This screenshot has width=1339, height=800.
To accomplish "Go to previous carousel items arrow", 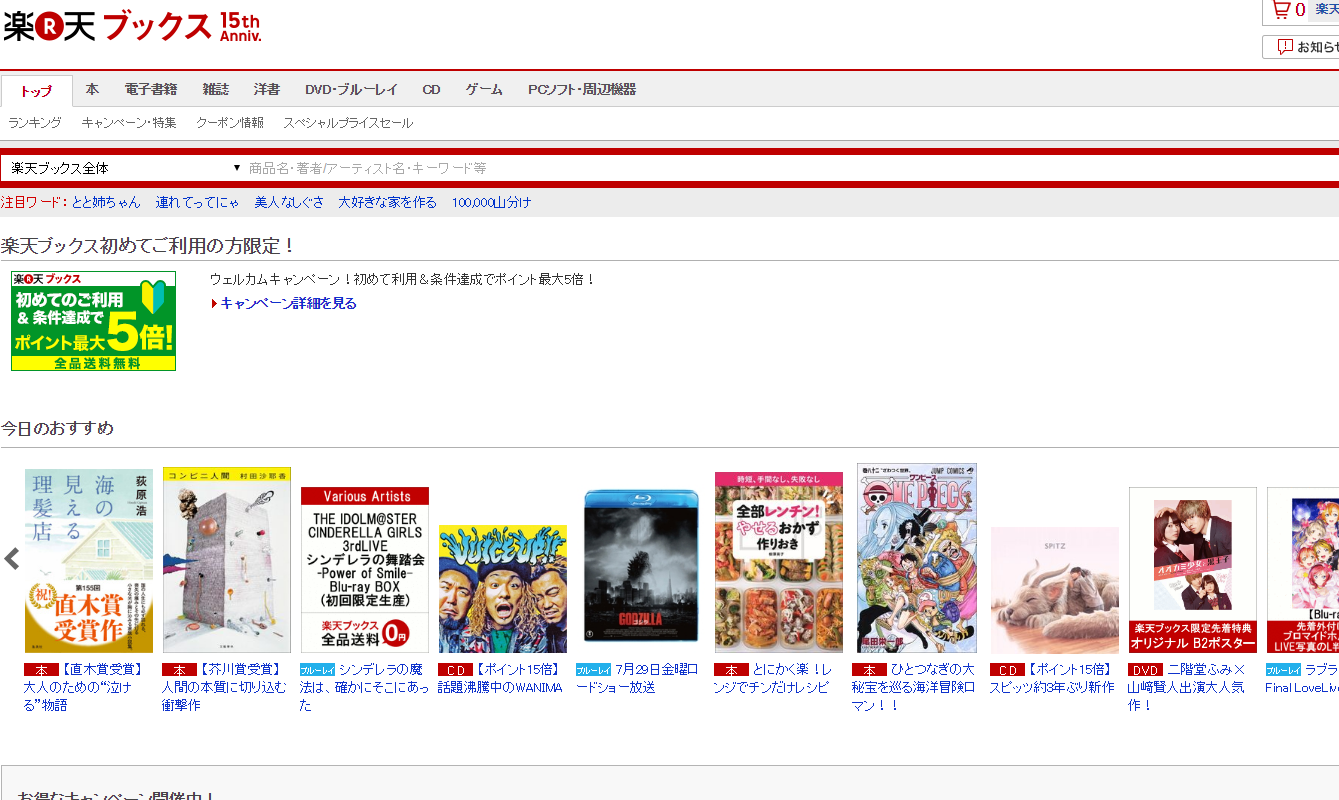I will [12, 558].
